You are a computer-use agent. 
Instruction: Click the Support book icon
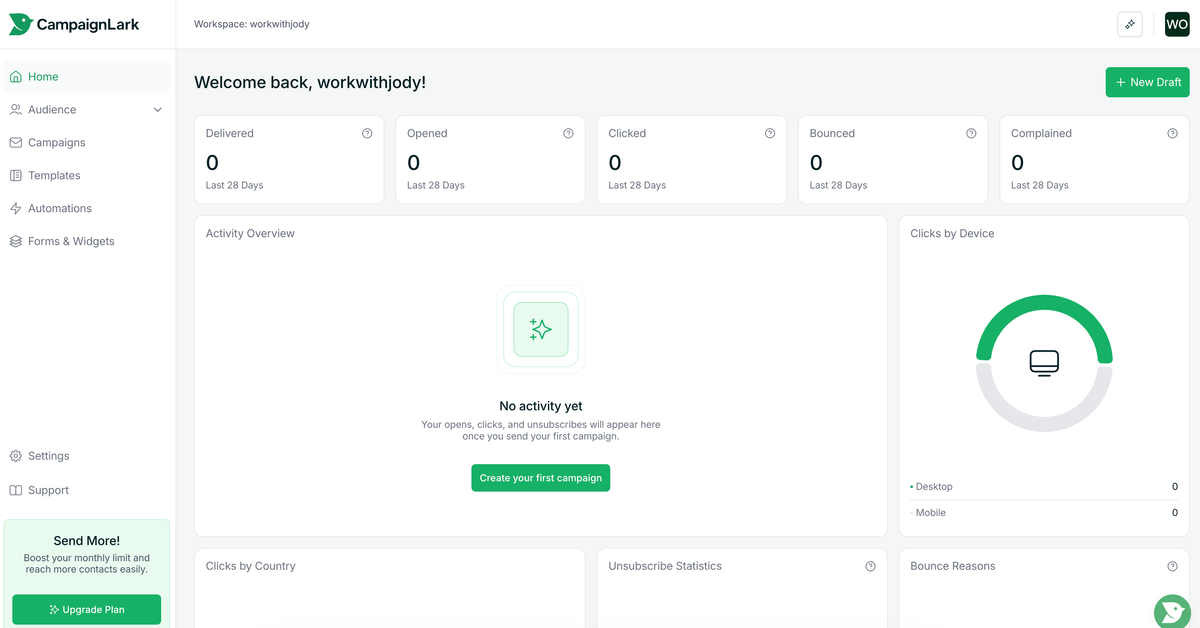(x=15, y=489)
